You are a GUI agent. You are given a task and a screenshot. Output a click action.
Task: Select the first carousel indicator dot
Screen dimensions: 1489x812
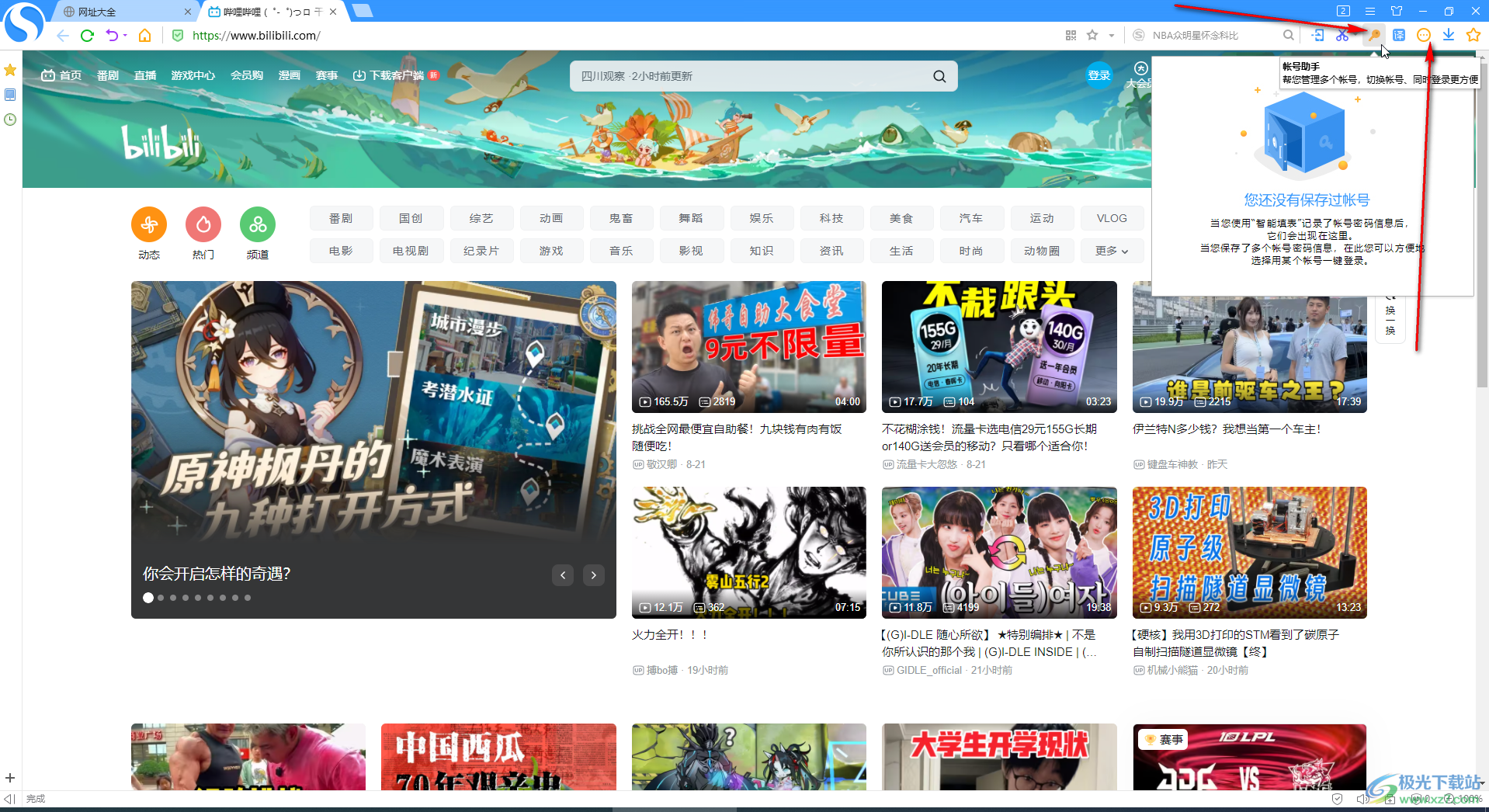click(148, 598)
